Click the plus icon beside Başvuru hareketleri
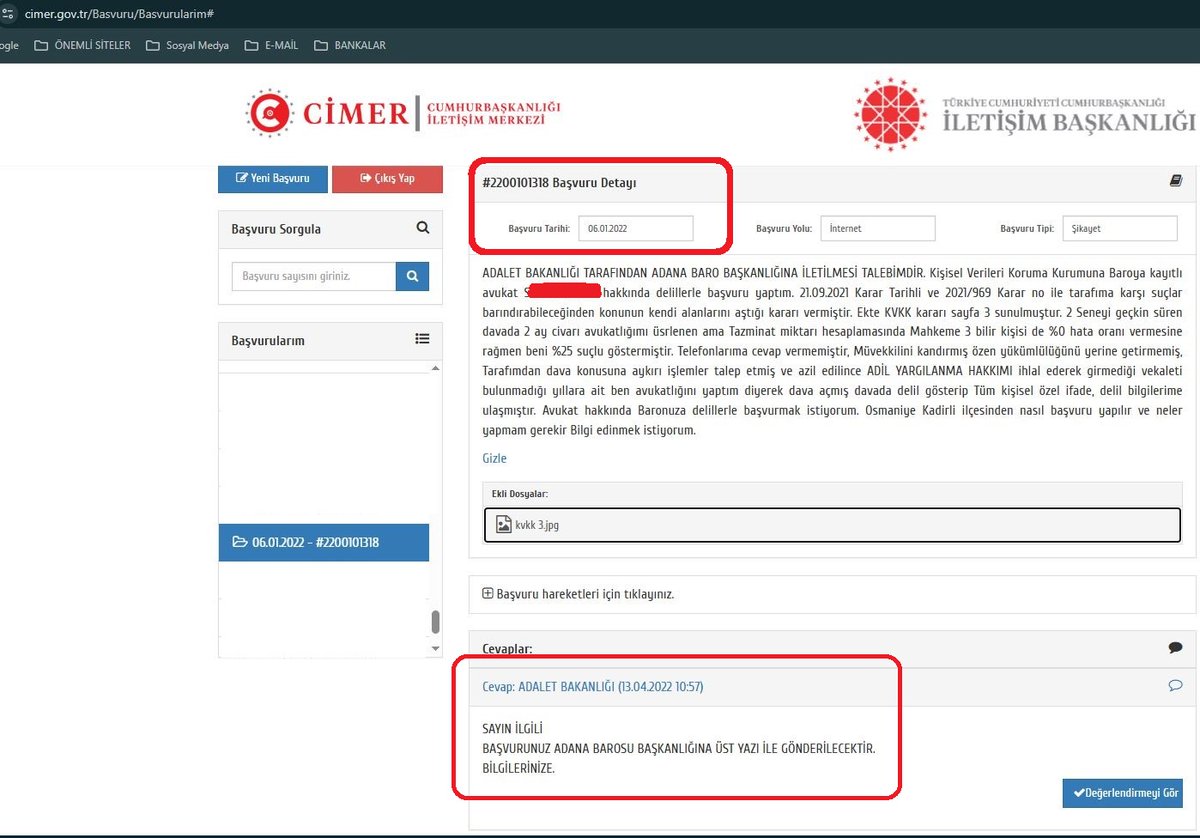This screenshot has height=838, width=1200. pyautogui.click(x=488, y=593)
